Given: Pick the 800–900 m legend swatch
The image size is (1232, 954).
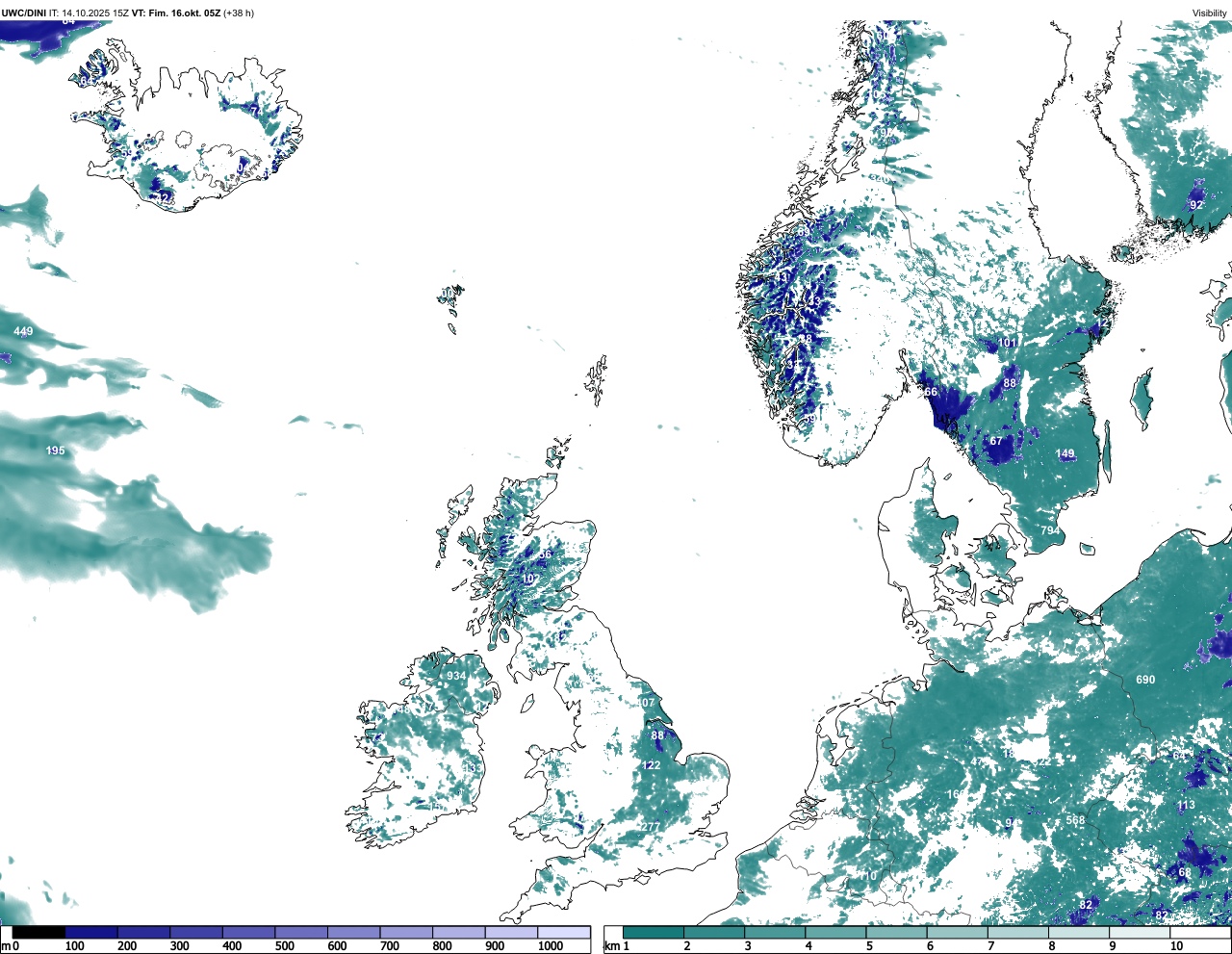Looking at the screenshot, I should (459, 933).
